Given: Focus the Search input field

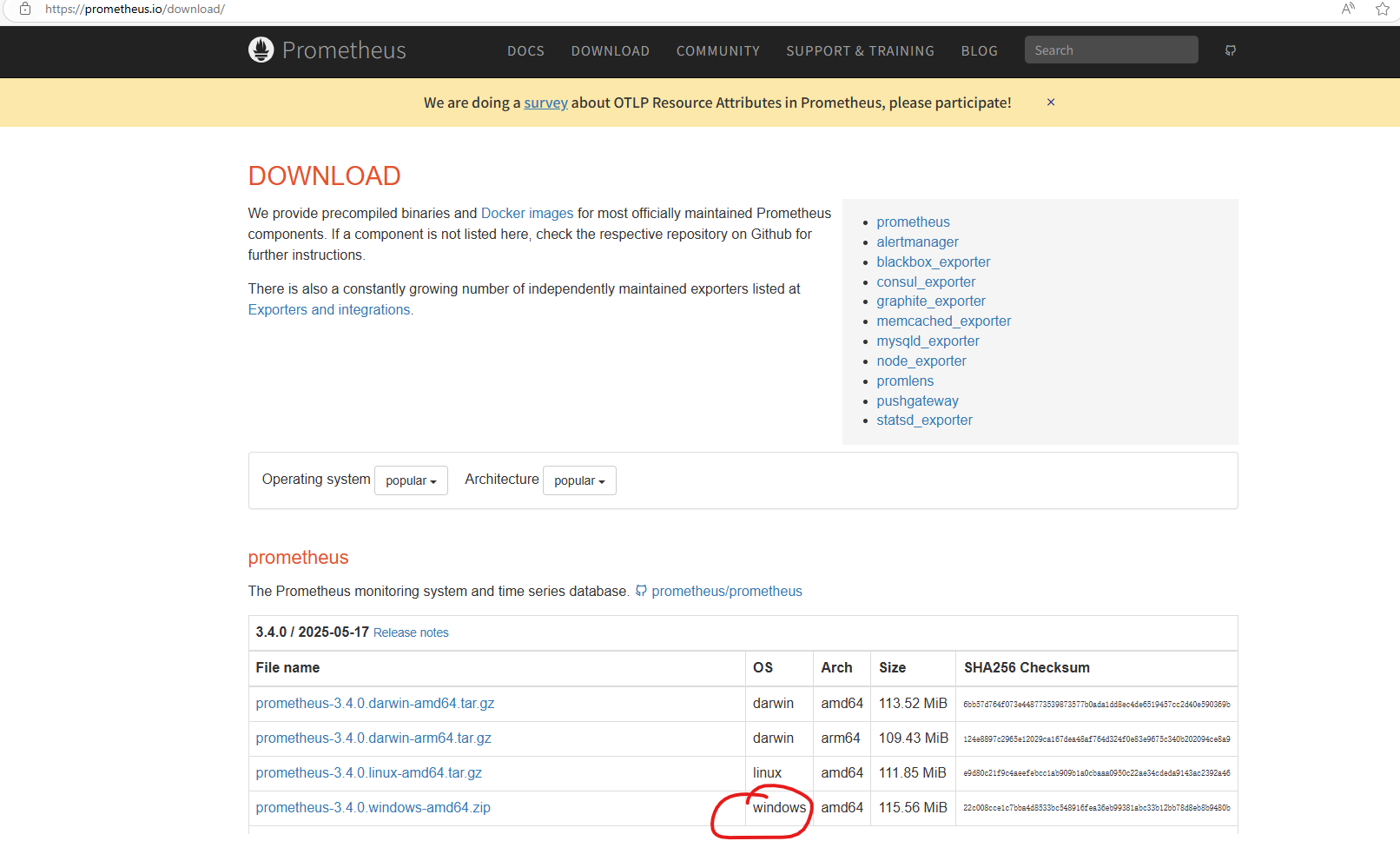Looking at the screenshot, I should (x=1111, y=50).
